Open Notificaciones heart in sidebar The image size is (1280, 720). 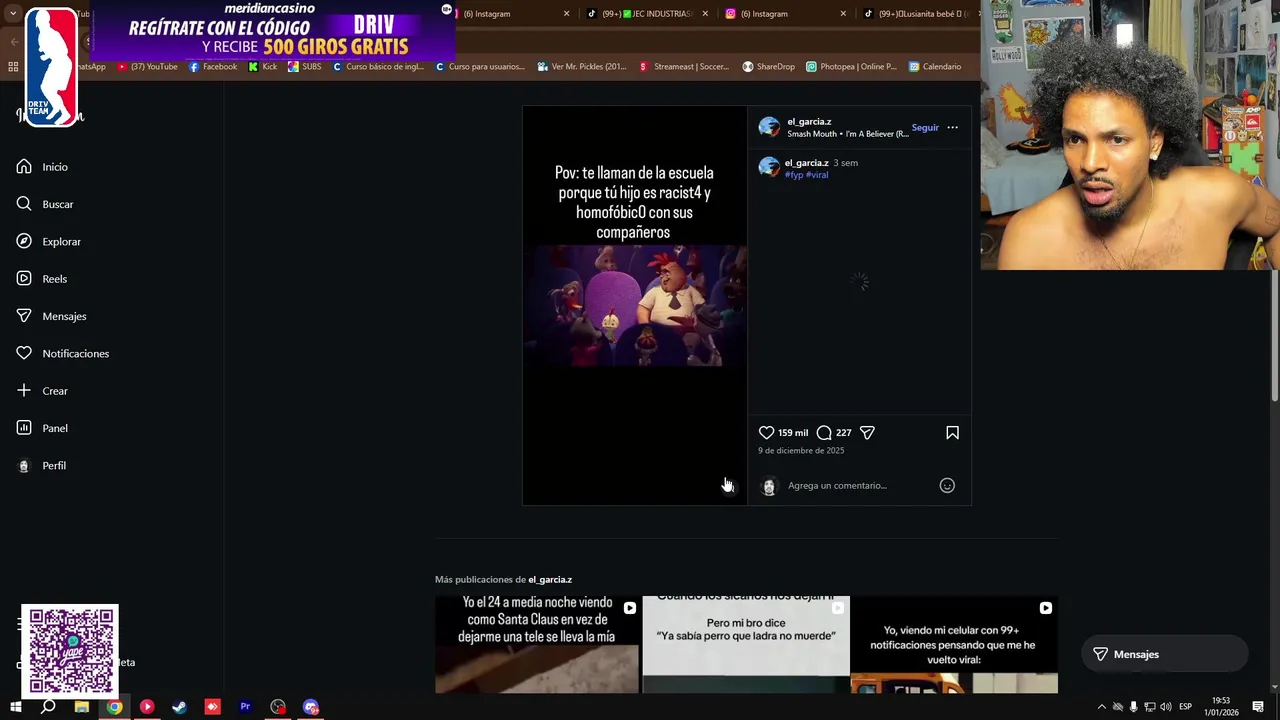(x=62, y=353)
